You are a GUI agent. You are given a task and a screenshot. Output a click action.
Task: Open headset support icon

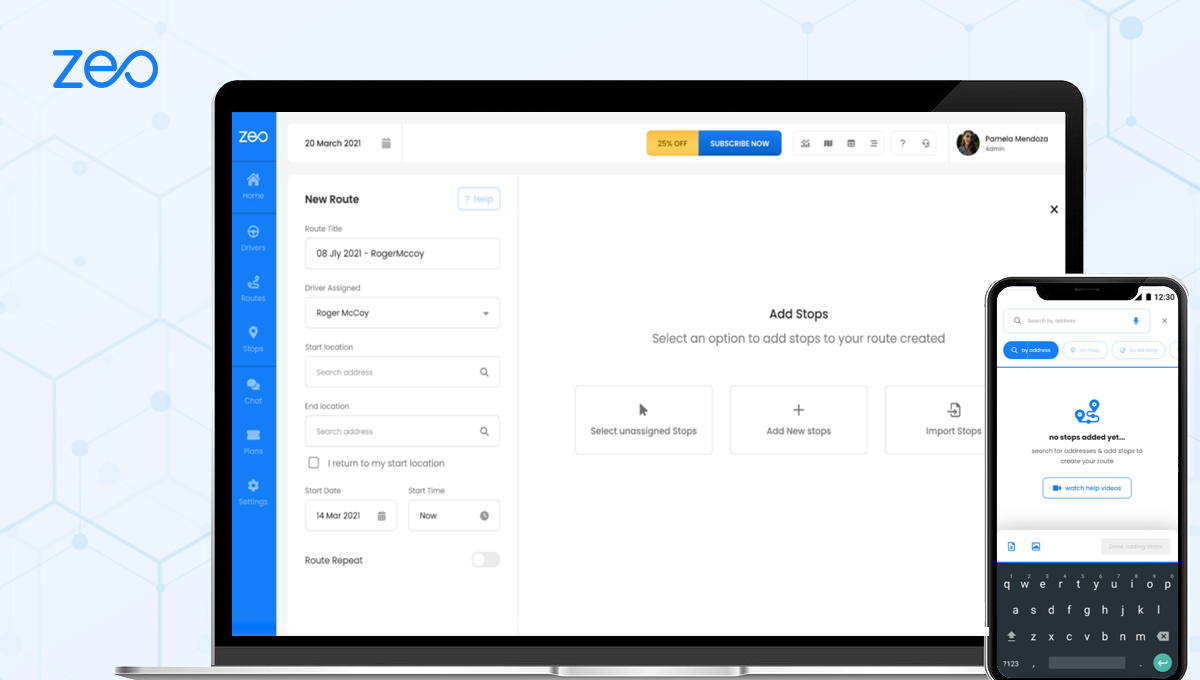point(926,143)
